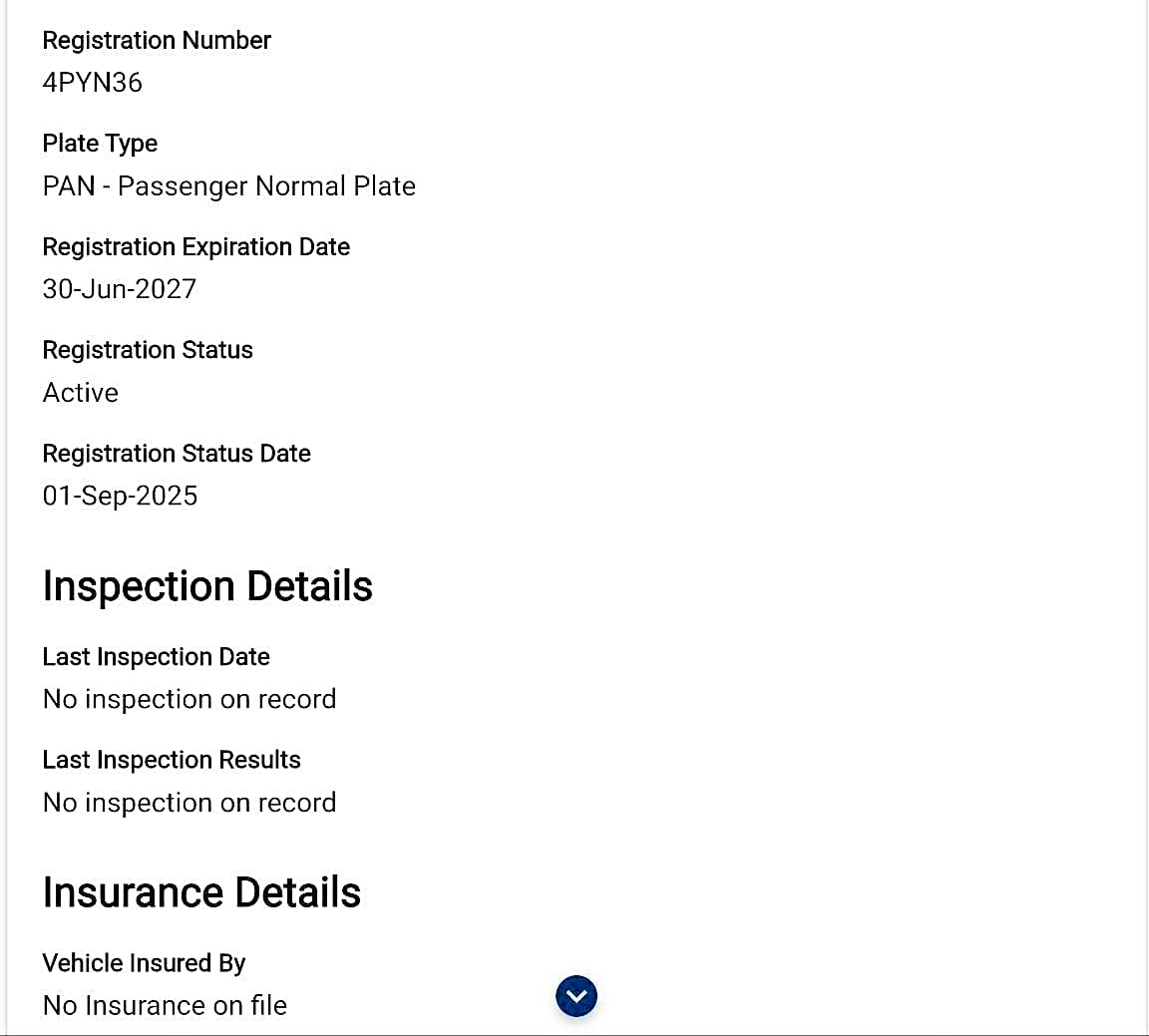Click the word Passenger in plate type
The width and height of the screenshot is (1149, 1036).
pyautogui.click(x=183, y=186)
